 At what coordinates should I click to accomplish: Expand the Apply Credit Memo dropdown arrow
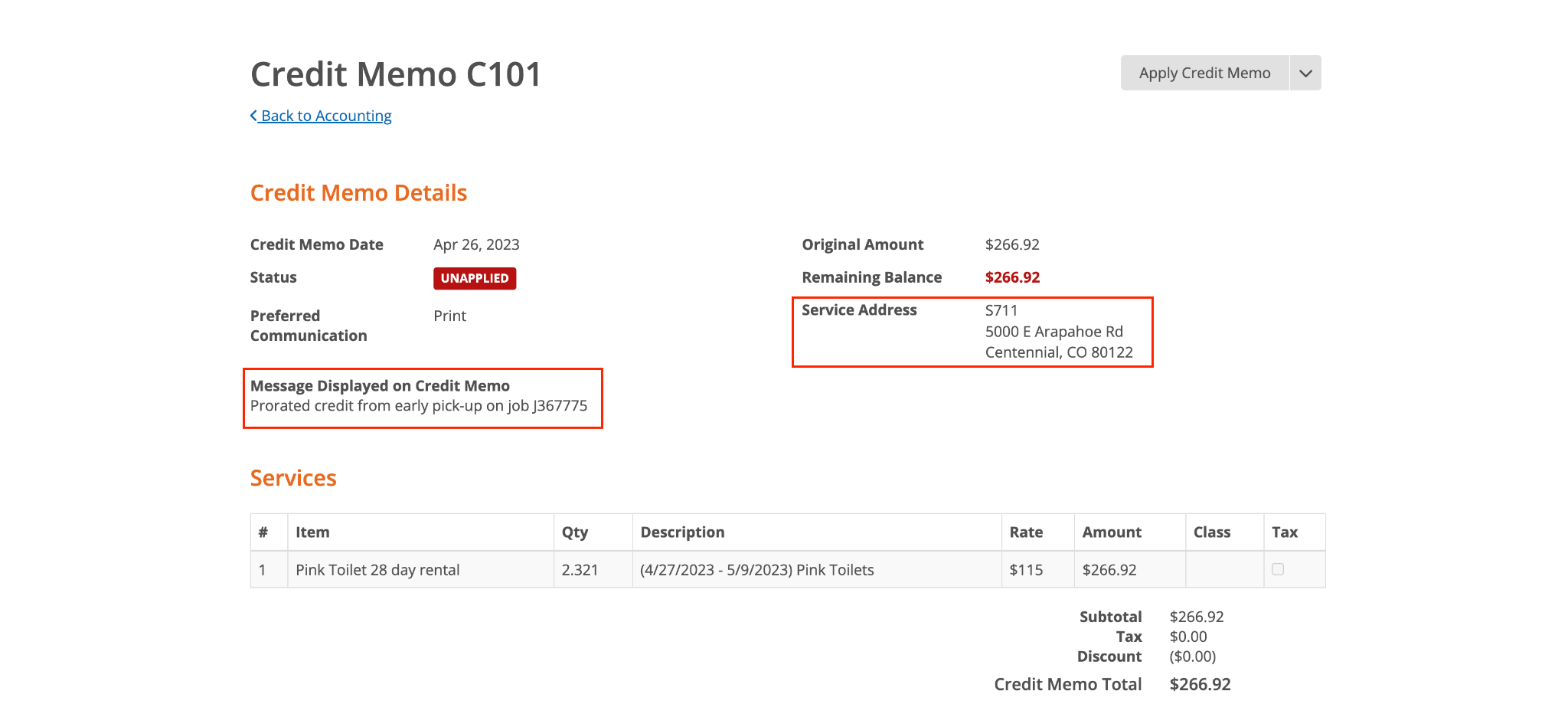[1305, 73]
